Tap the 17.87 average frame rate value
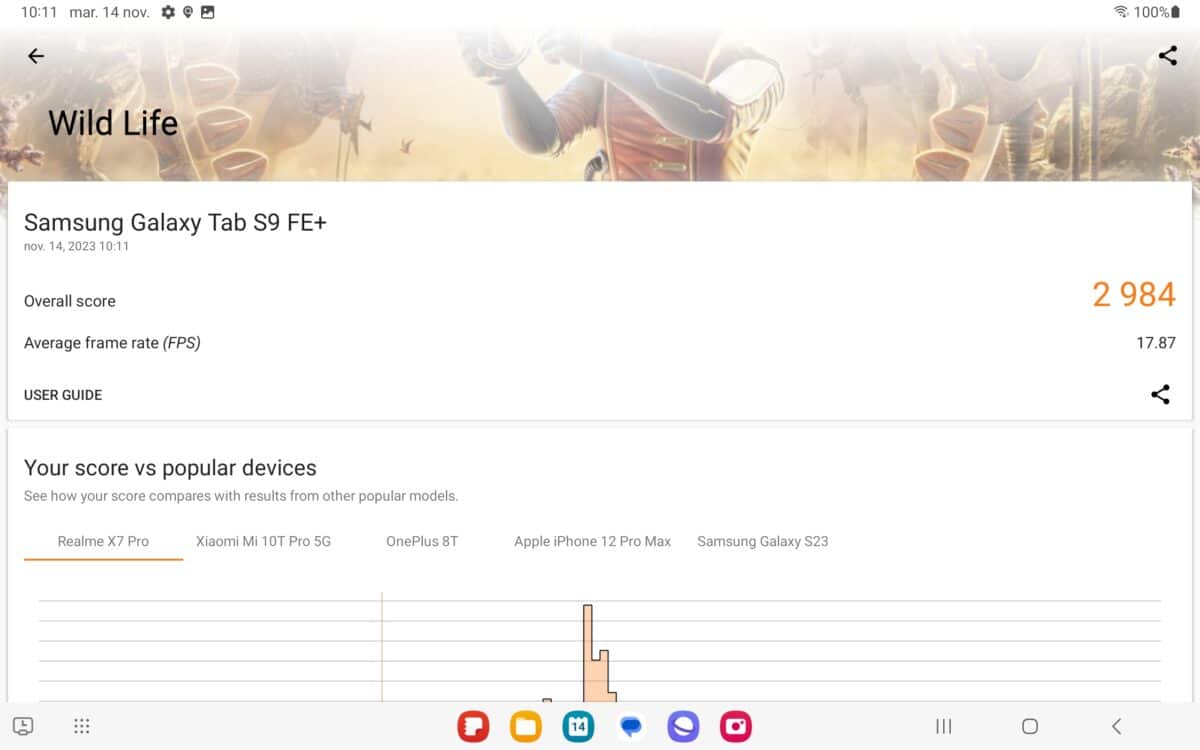 click(1156, 342)
